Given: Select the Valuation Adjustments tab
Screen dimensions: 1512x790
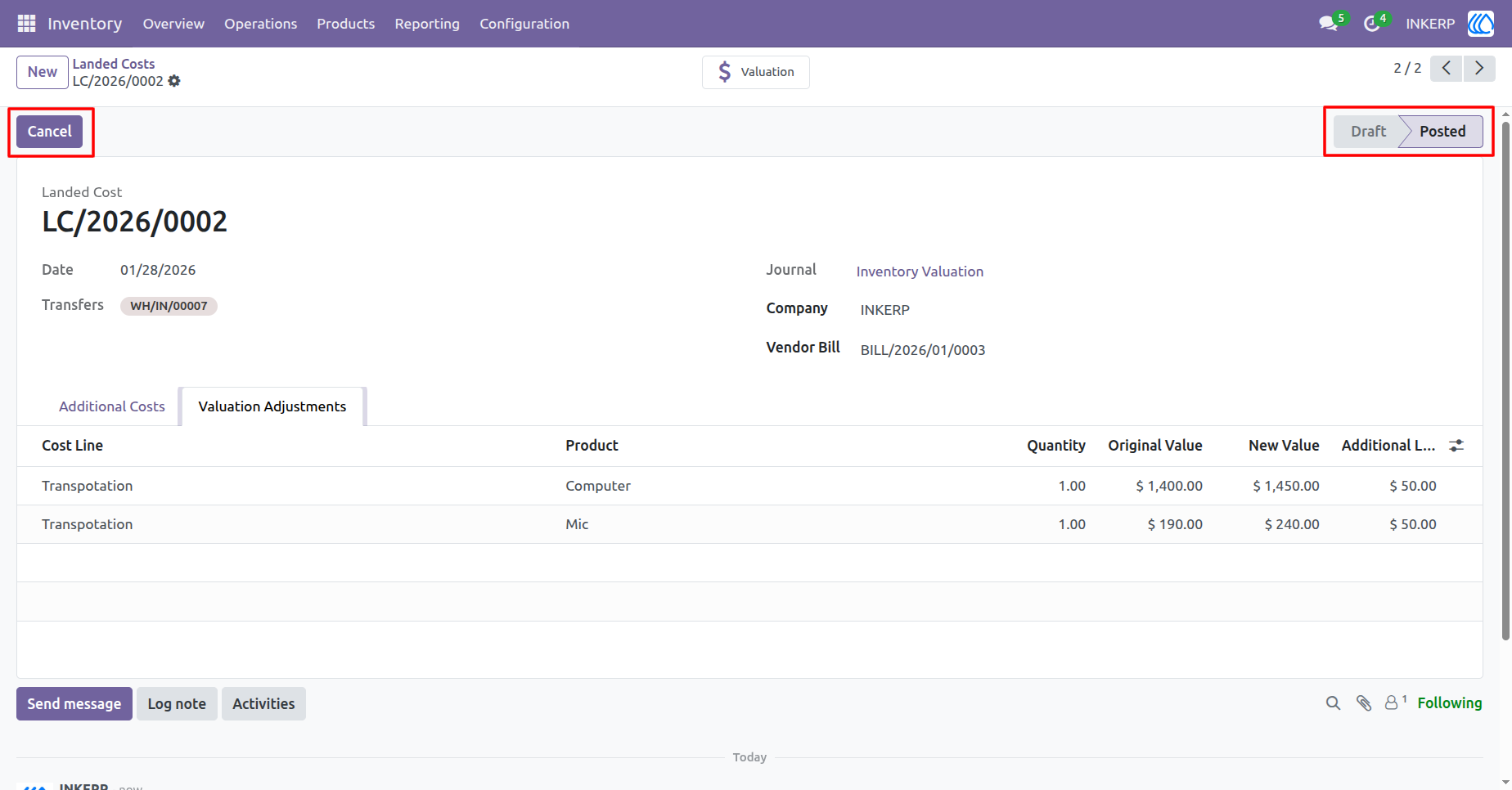Looking at the screenshot, I should pos(272,406).
